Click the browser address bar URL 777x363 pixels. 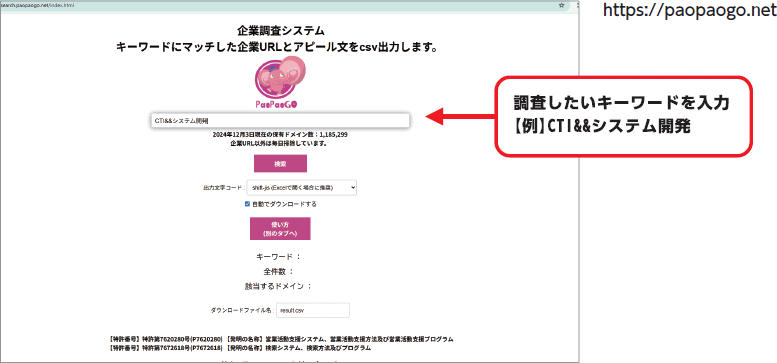coord(37,5)
